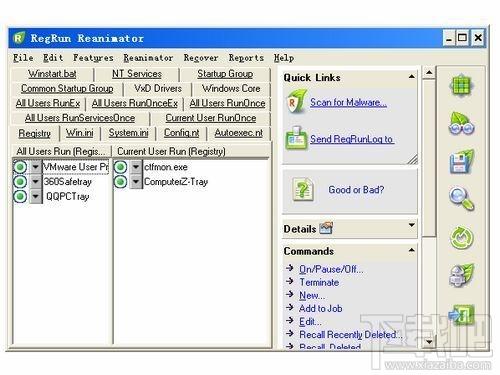Switch to the System.ini tab
Viewport: 500px width, 375px height.
[x=129, y=133]
